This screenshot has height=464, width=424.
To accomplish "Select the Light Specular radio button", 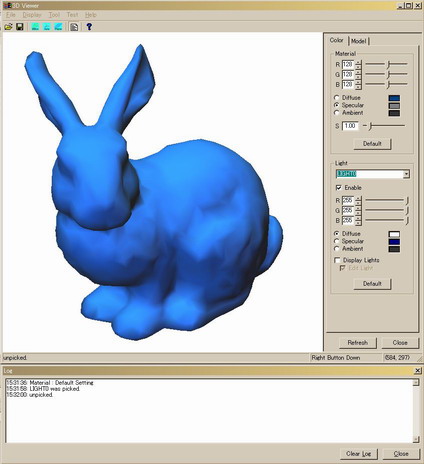I will click(x=336, y=241).
